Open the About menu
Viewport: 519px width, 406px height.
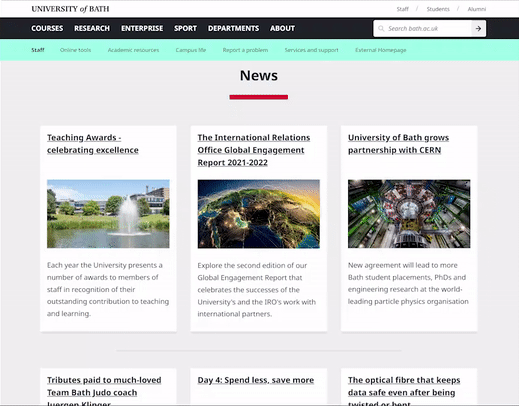pyautogui.click(x=282, y=28)
